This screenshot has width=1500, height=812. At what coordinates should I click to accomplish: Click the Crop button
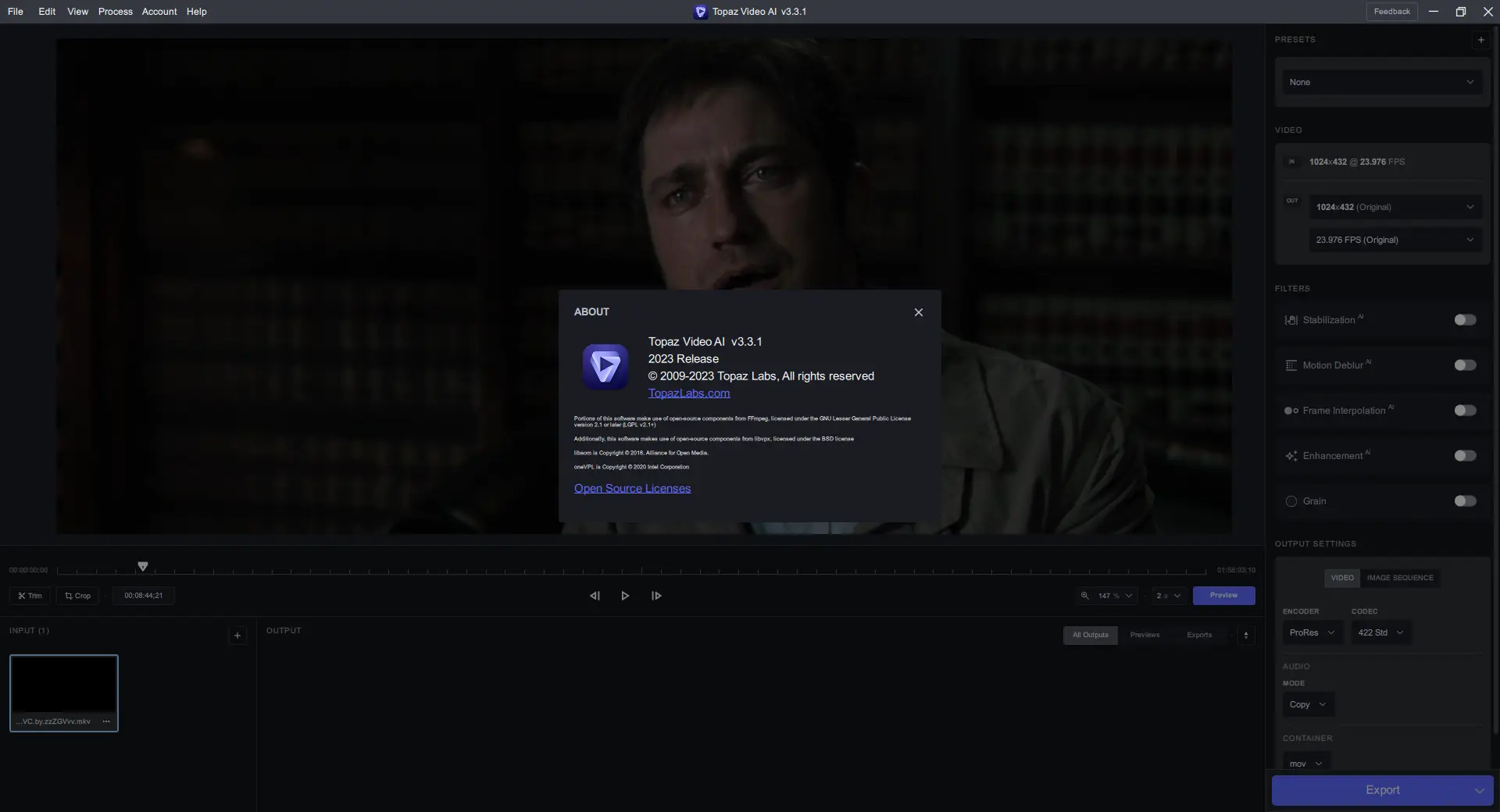pos(77,596)
